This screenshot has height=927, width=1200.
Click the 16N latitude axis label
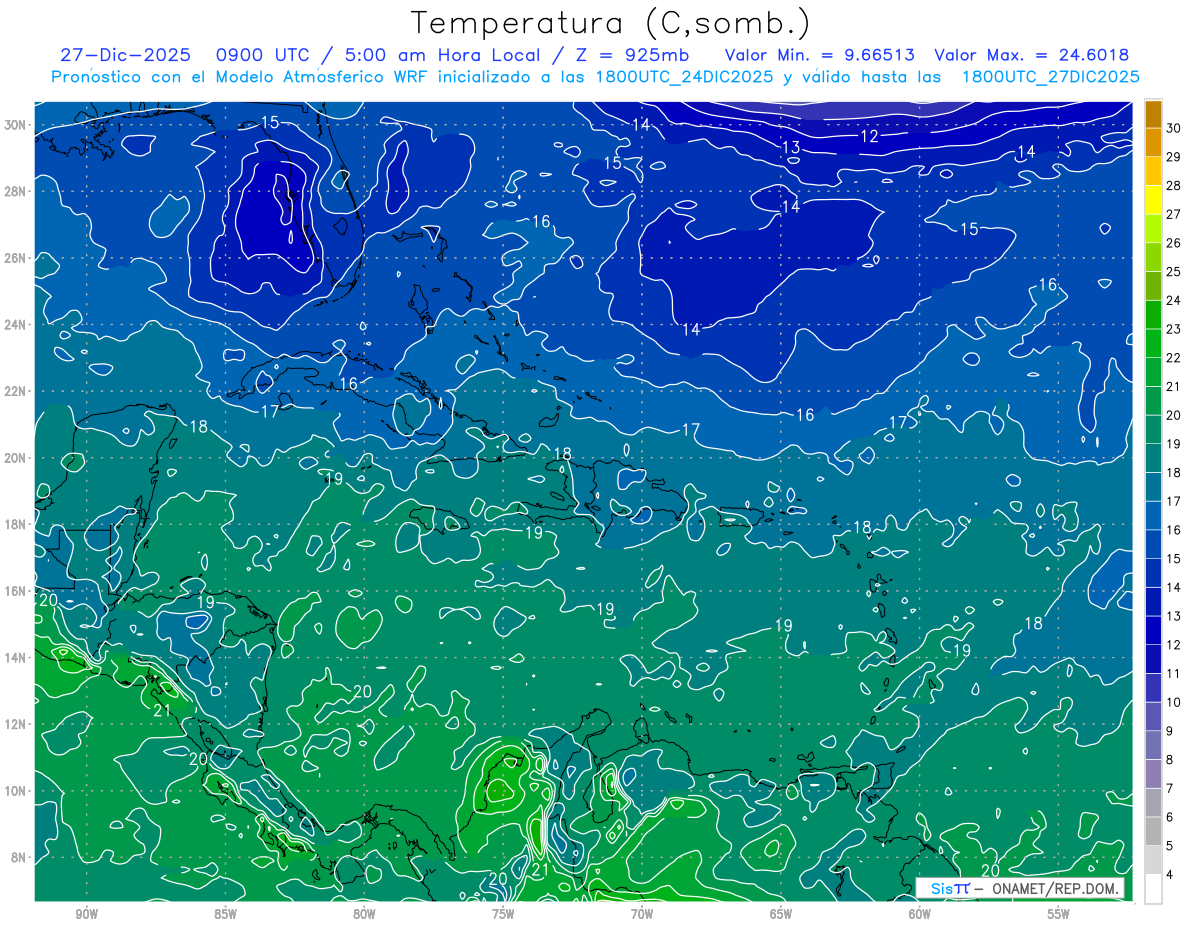pyautogui.click(x=16, y=591)
